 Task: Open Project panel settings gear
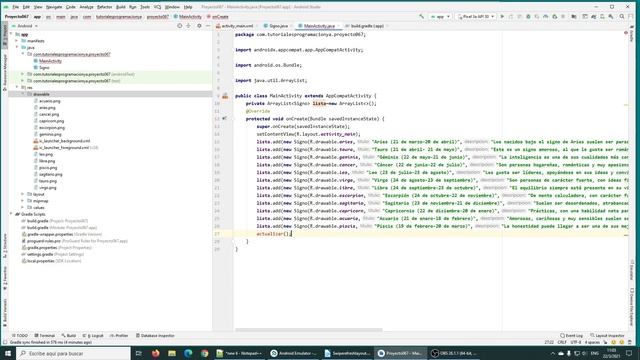coord(199,26)
